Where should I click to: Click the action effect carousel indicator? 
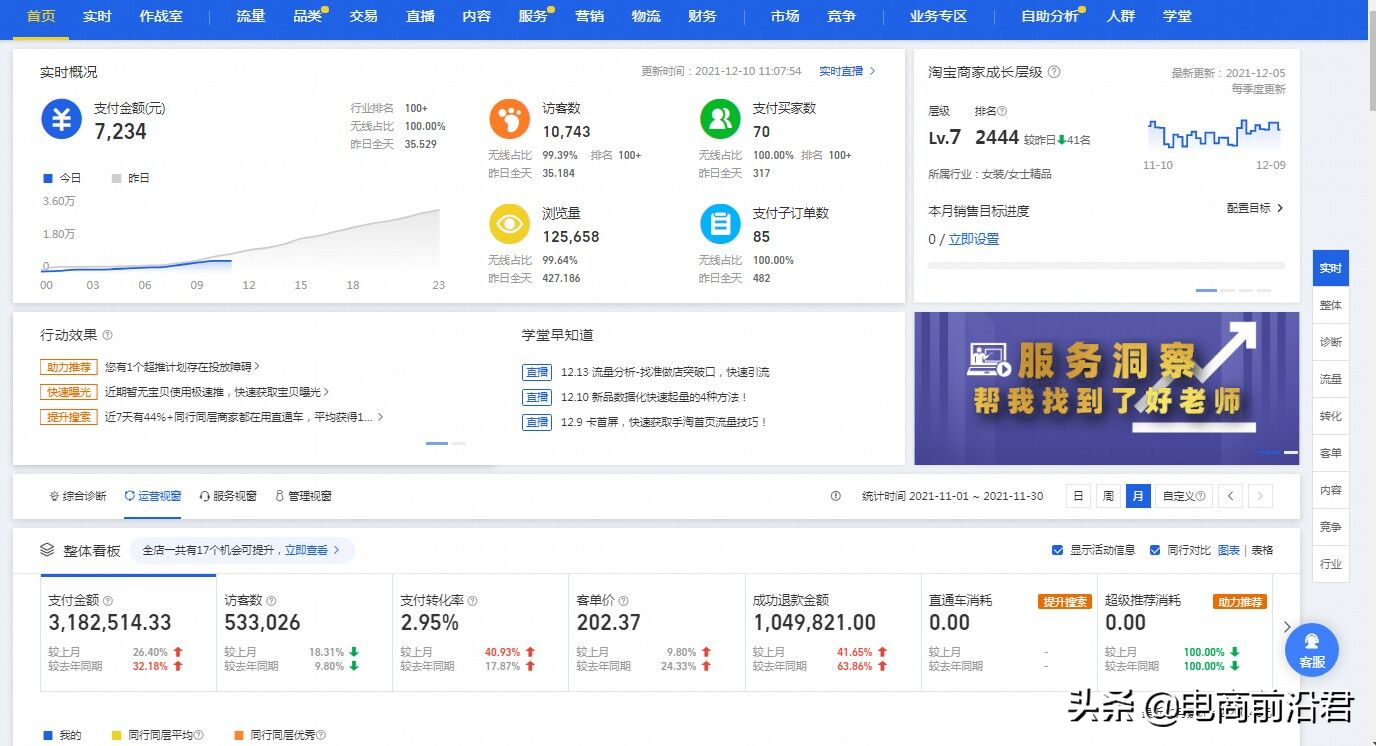pos(445,443)
